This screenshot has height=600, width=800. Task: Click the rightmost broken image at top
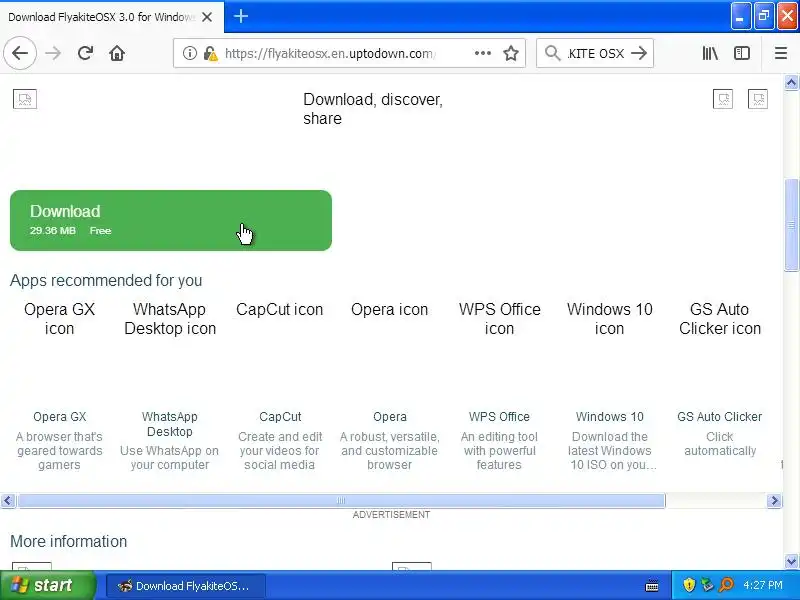[x=758, y=99]
